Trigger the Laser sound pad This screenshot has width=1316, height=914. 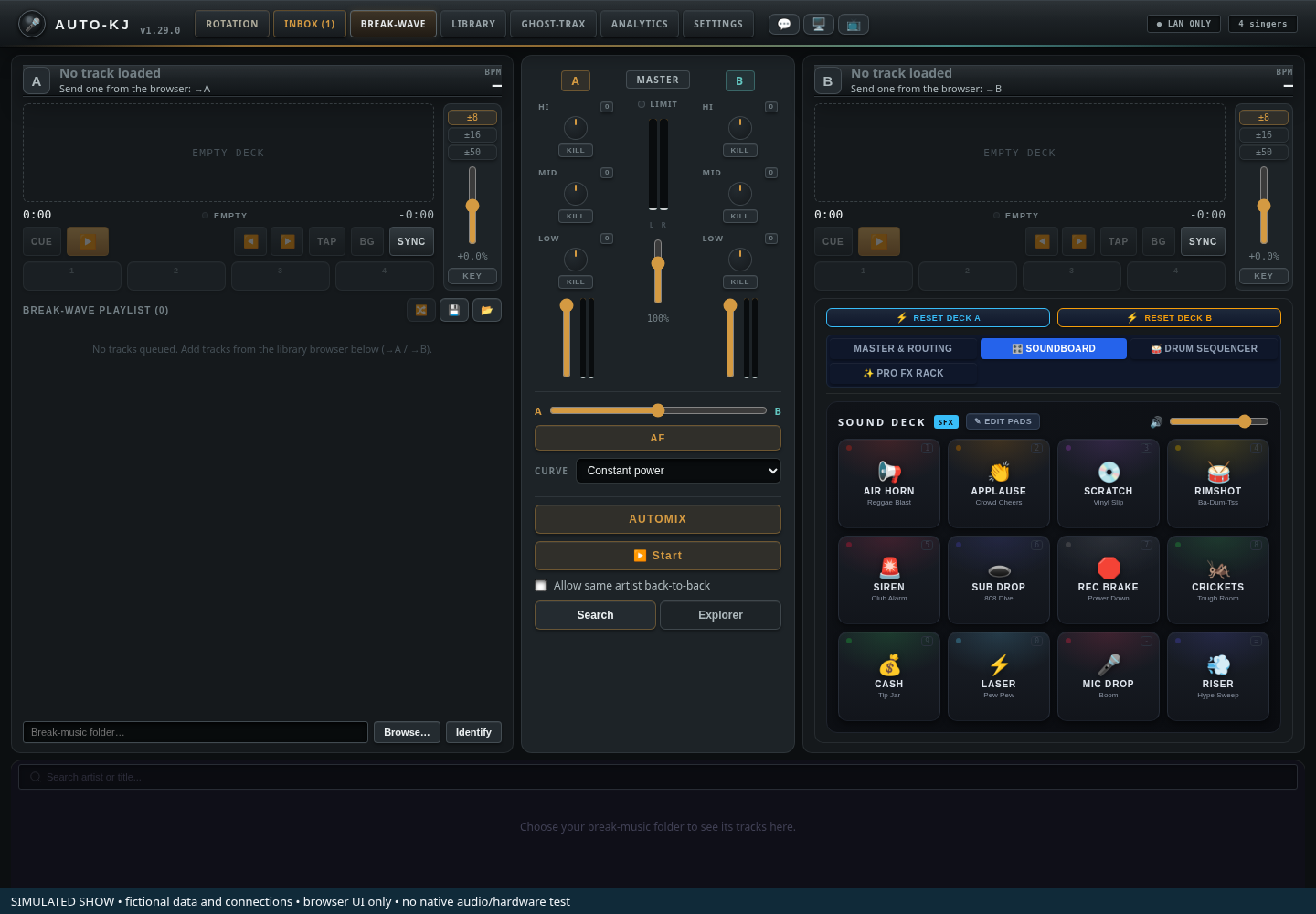point(999,676)
